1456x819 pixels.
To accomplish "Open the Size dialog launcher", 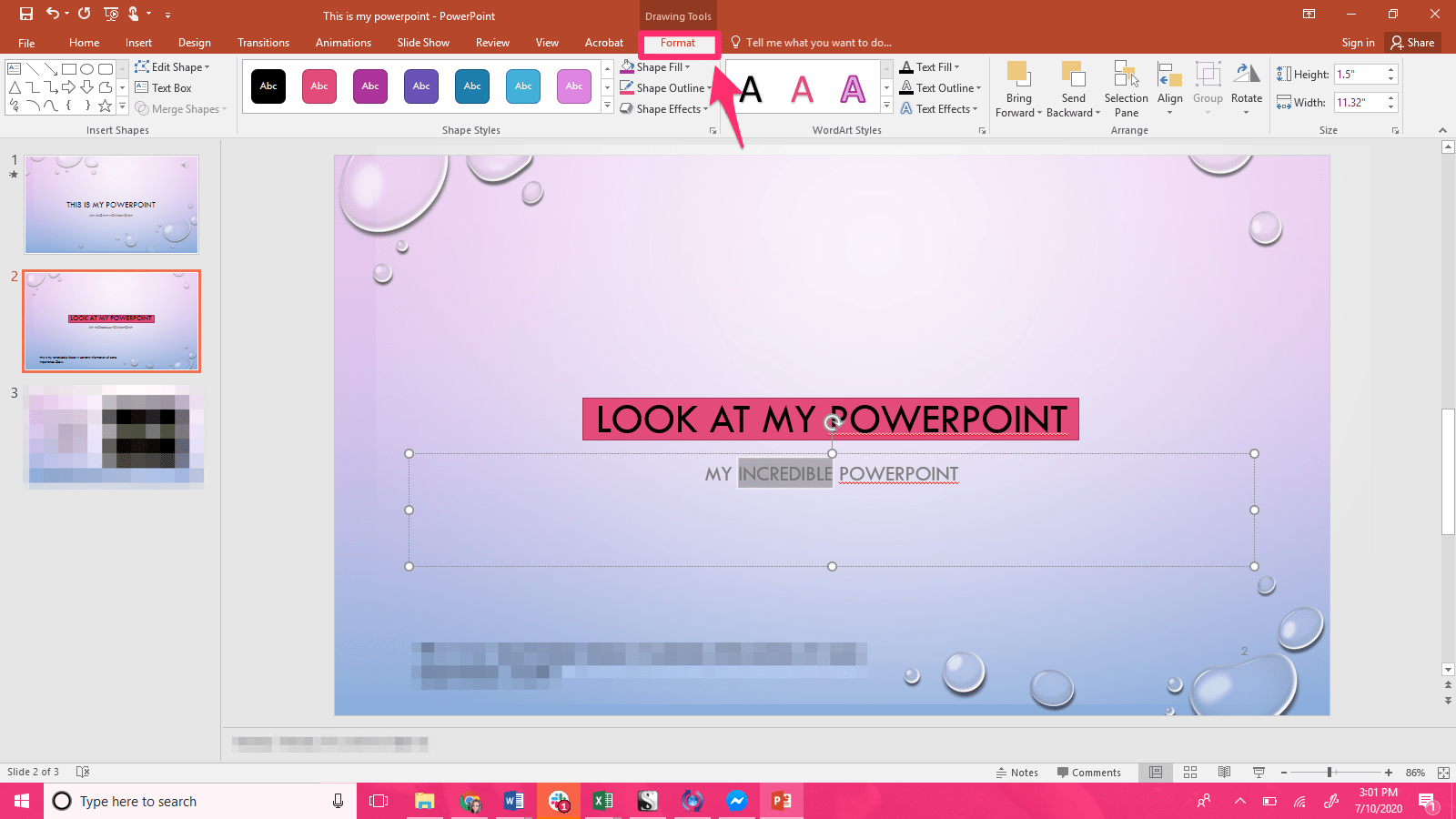I will 1395,131.
